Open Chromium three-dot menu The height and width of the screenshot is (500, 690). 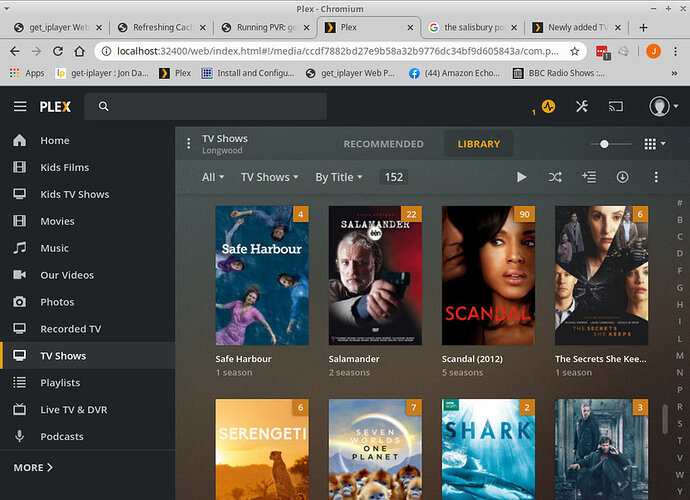click(x=675, y=51)
